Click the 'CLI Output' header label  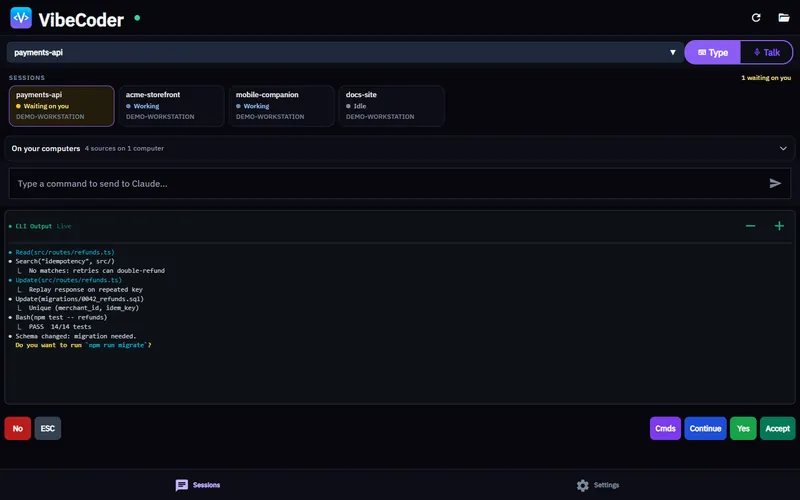pyautogui.click(x=33, y=226)
